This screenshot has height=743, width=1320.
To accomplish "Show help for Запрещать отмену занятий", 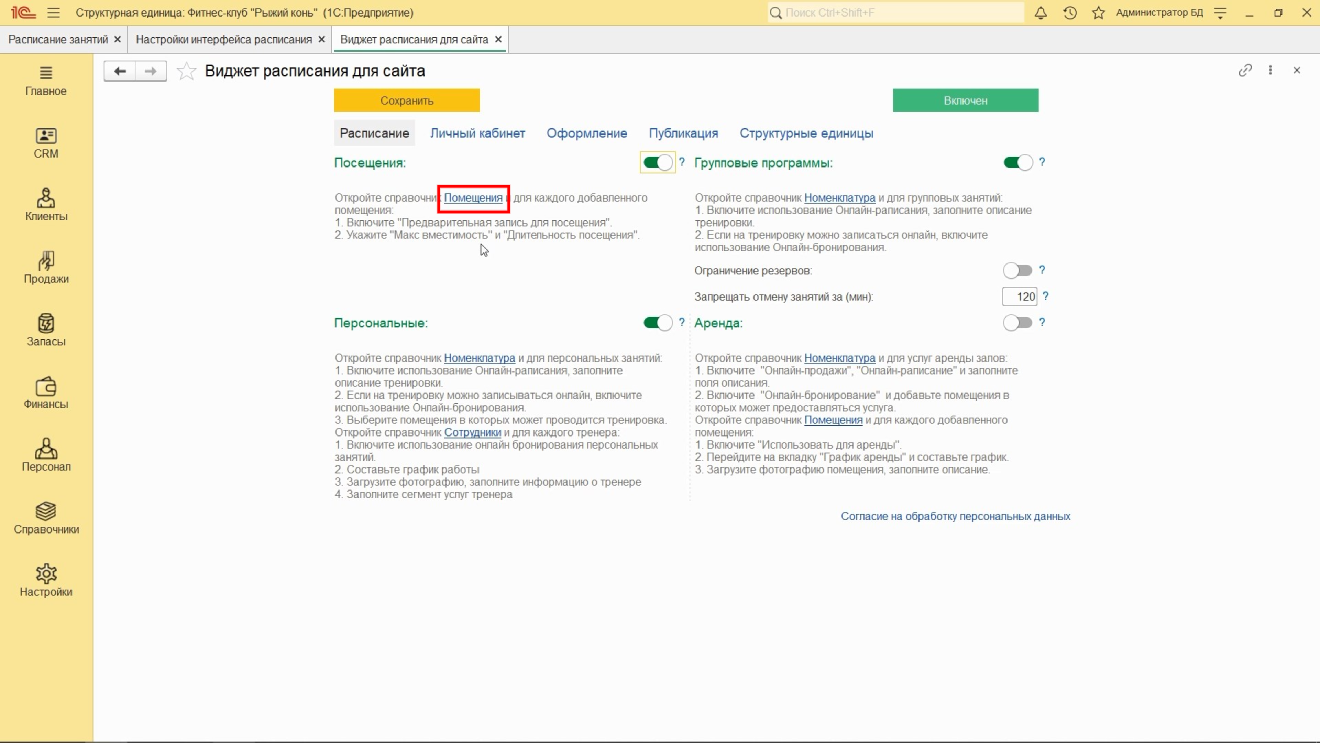I will click(1046, 297).
